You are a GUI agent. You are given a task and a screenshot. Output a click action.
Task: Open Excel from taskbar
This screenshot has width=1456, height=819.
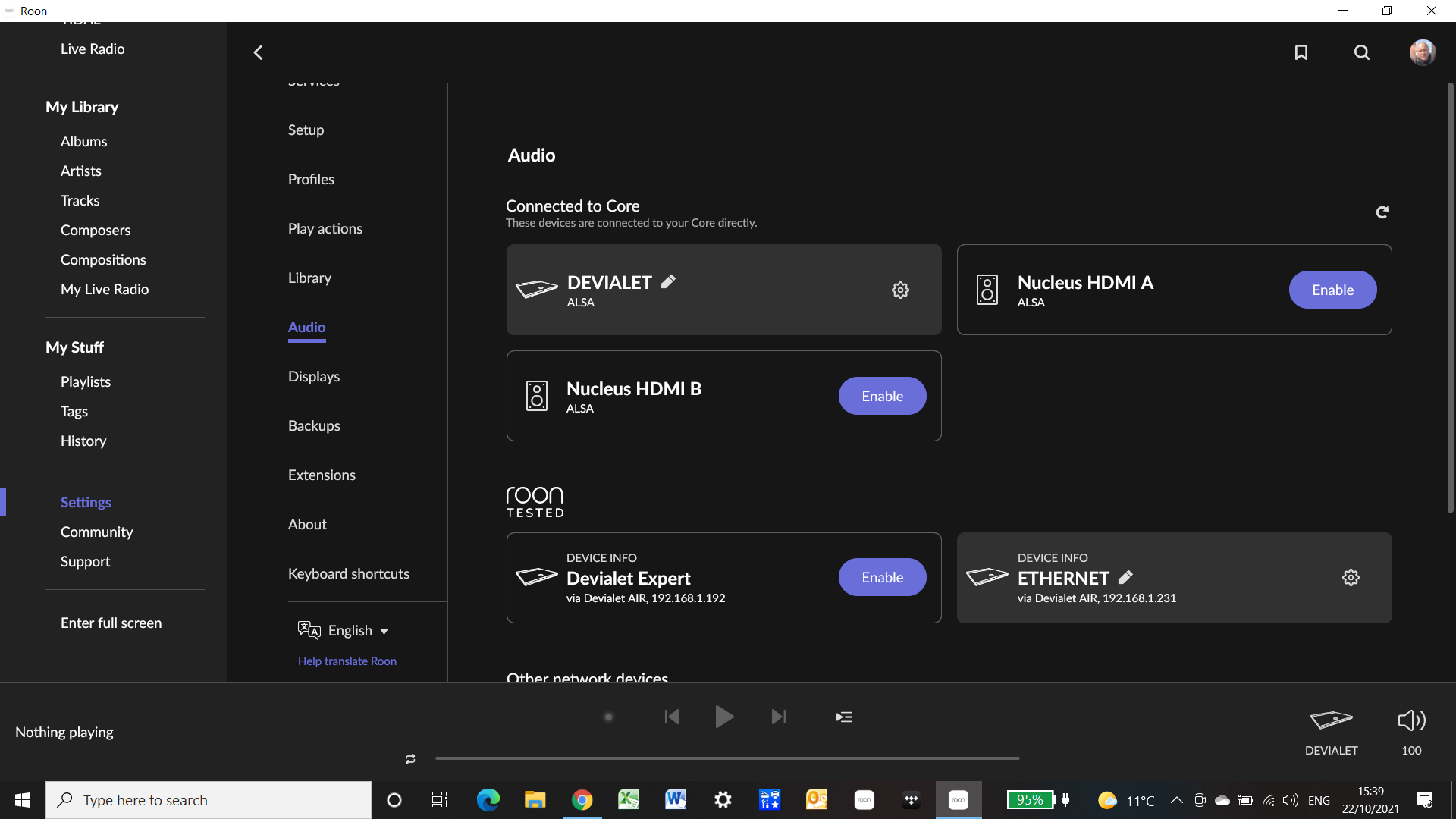coord(629,800)
